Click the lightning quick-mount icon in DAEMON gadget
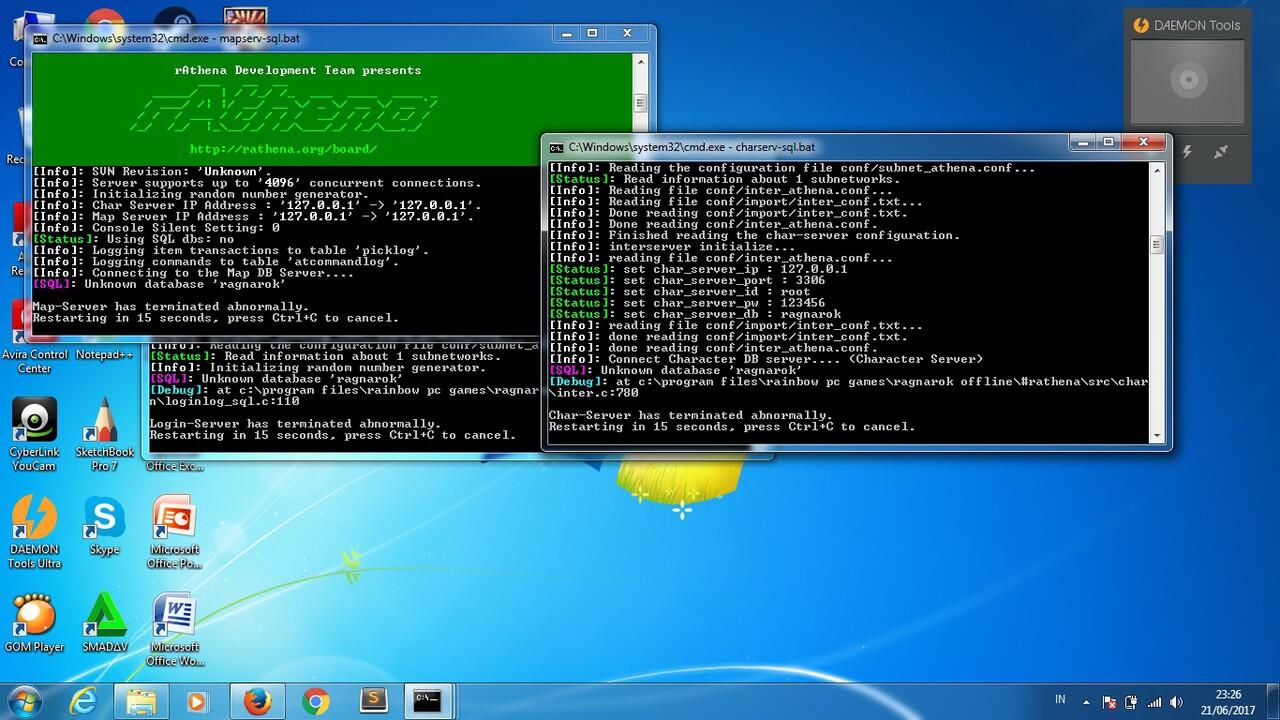Image resolution: width=1280 pixels, height=720 pixels. pyautogui.click(x=1187, y=152)
